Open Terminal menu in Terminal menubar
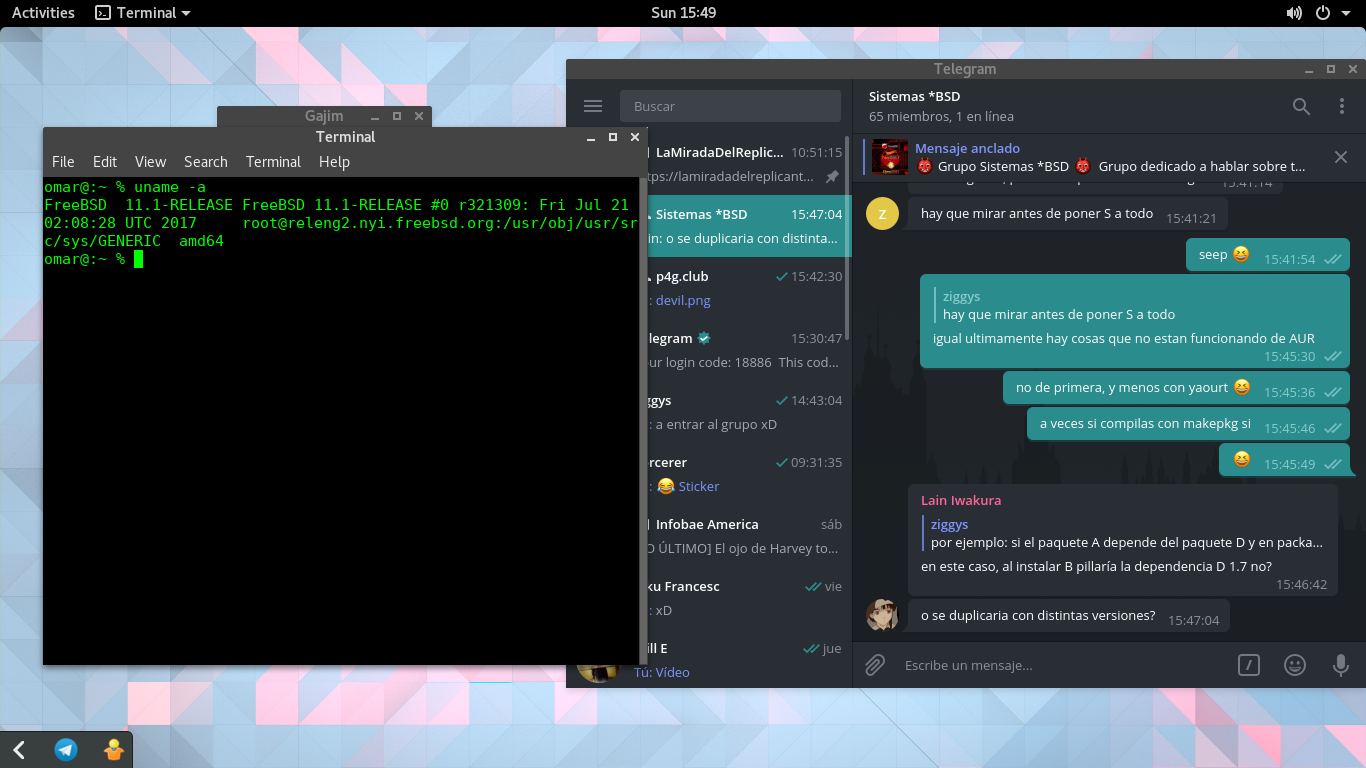The image size is (1366, 768). pos(273,161)
